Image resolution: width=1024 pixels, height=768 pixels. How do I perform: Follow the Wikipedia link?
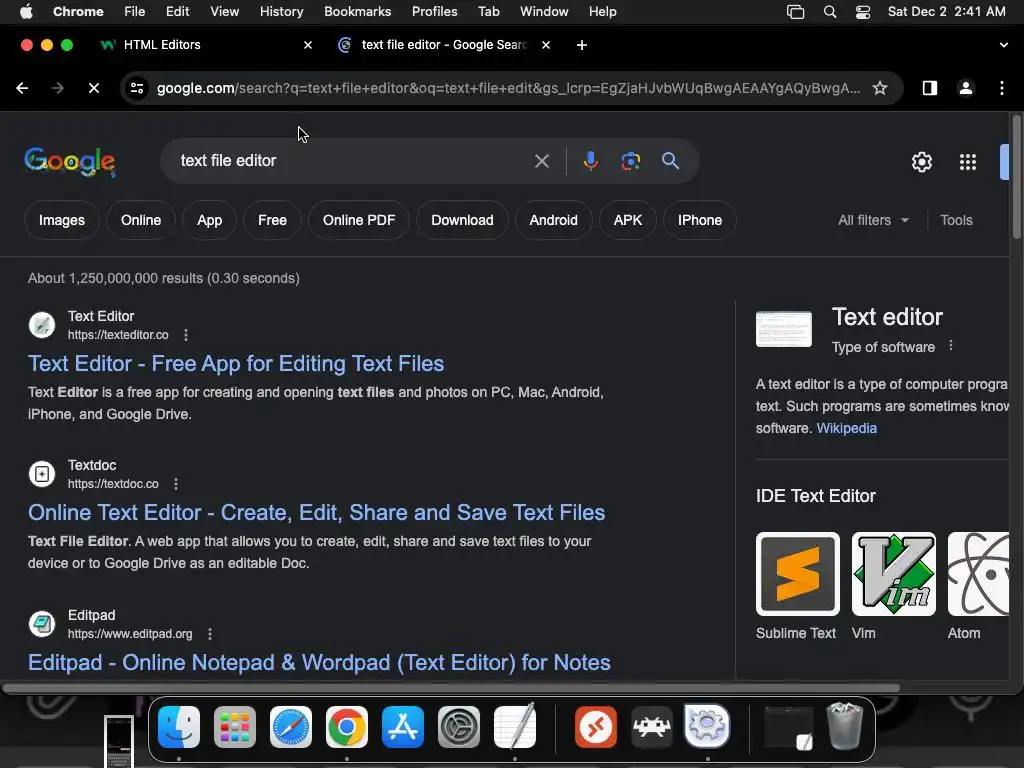(x=846, y=428)
